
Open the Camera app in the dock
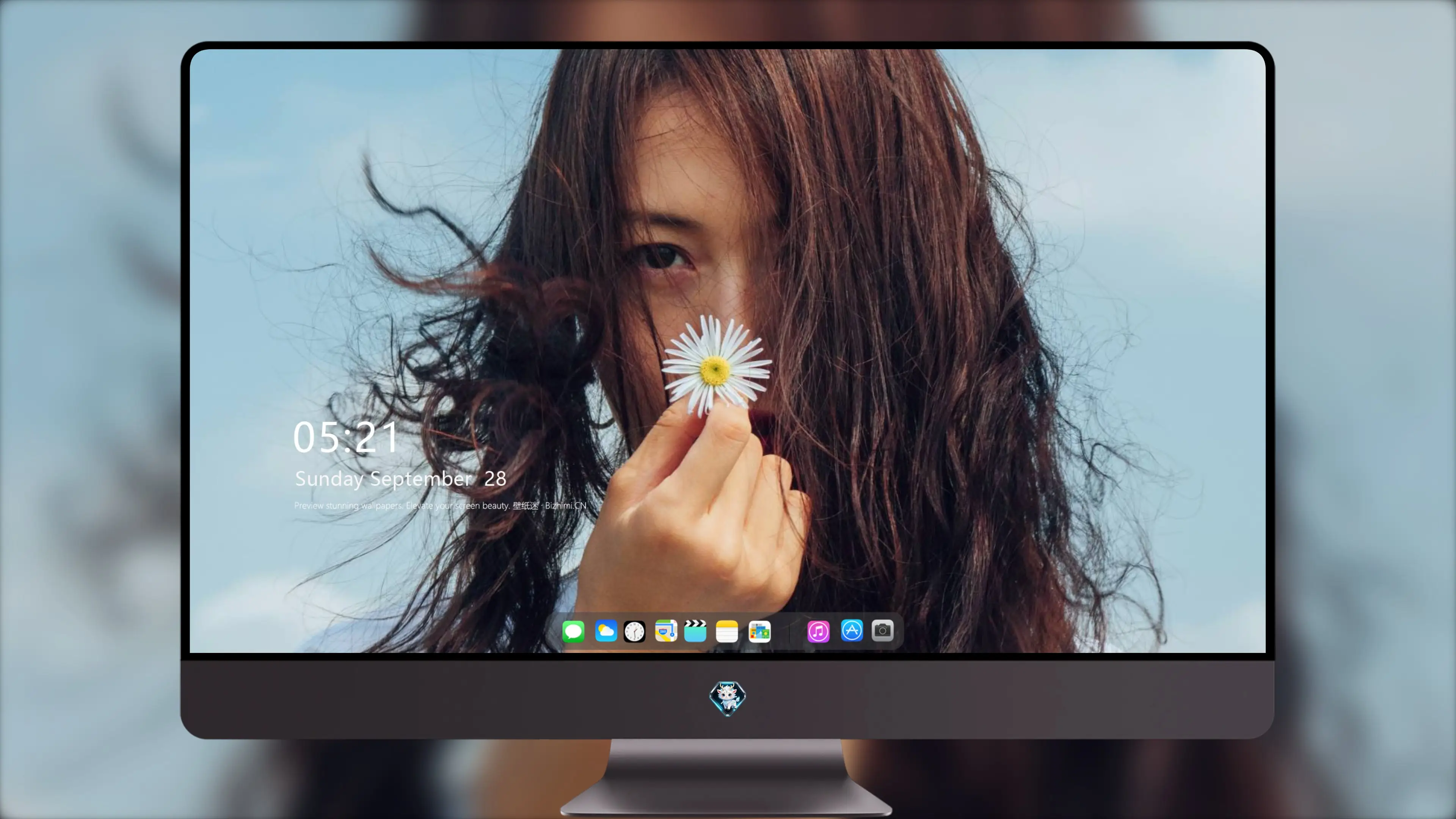pos(882,630)
